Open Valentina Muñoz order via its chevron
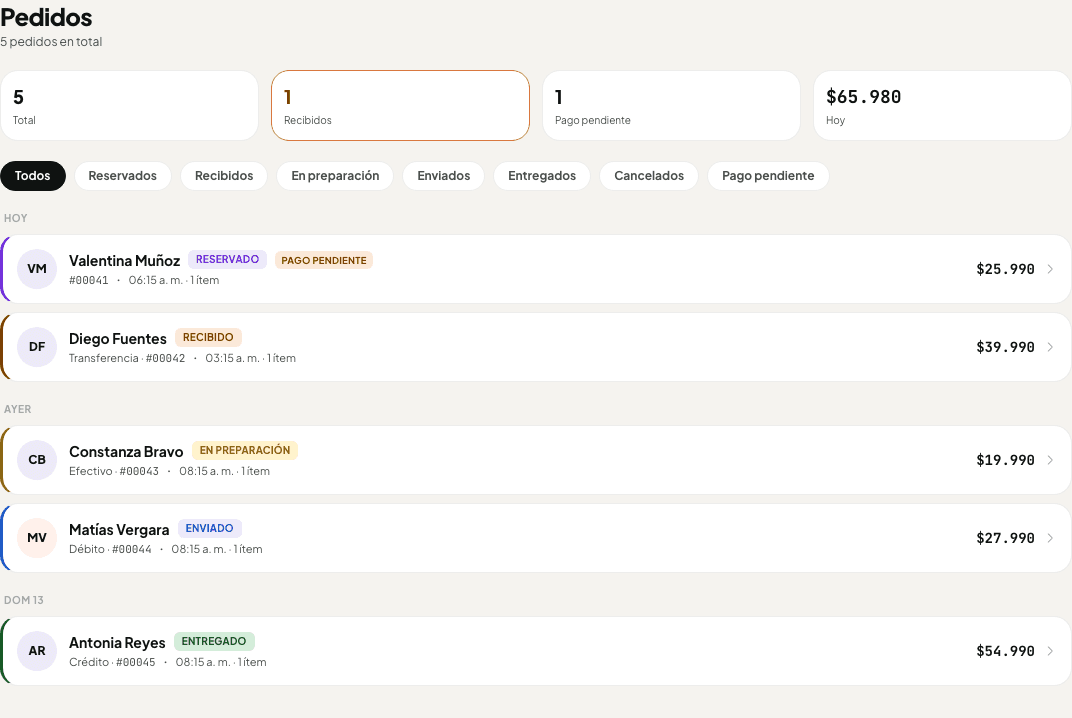 coord(1050,269)
